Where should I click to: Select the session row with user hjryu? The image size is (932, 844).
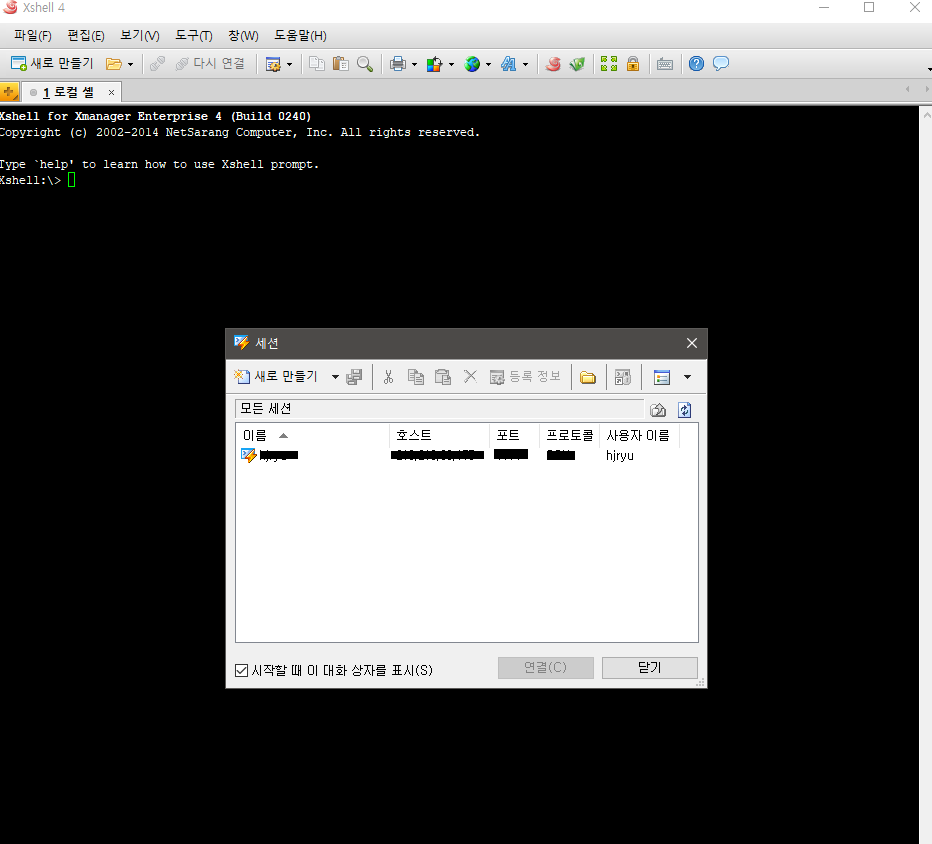[x=467, y=455]
